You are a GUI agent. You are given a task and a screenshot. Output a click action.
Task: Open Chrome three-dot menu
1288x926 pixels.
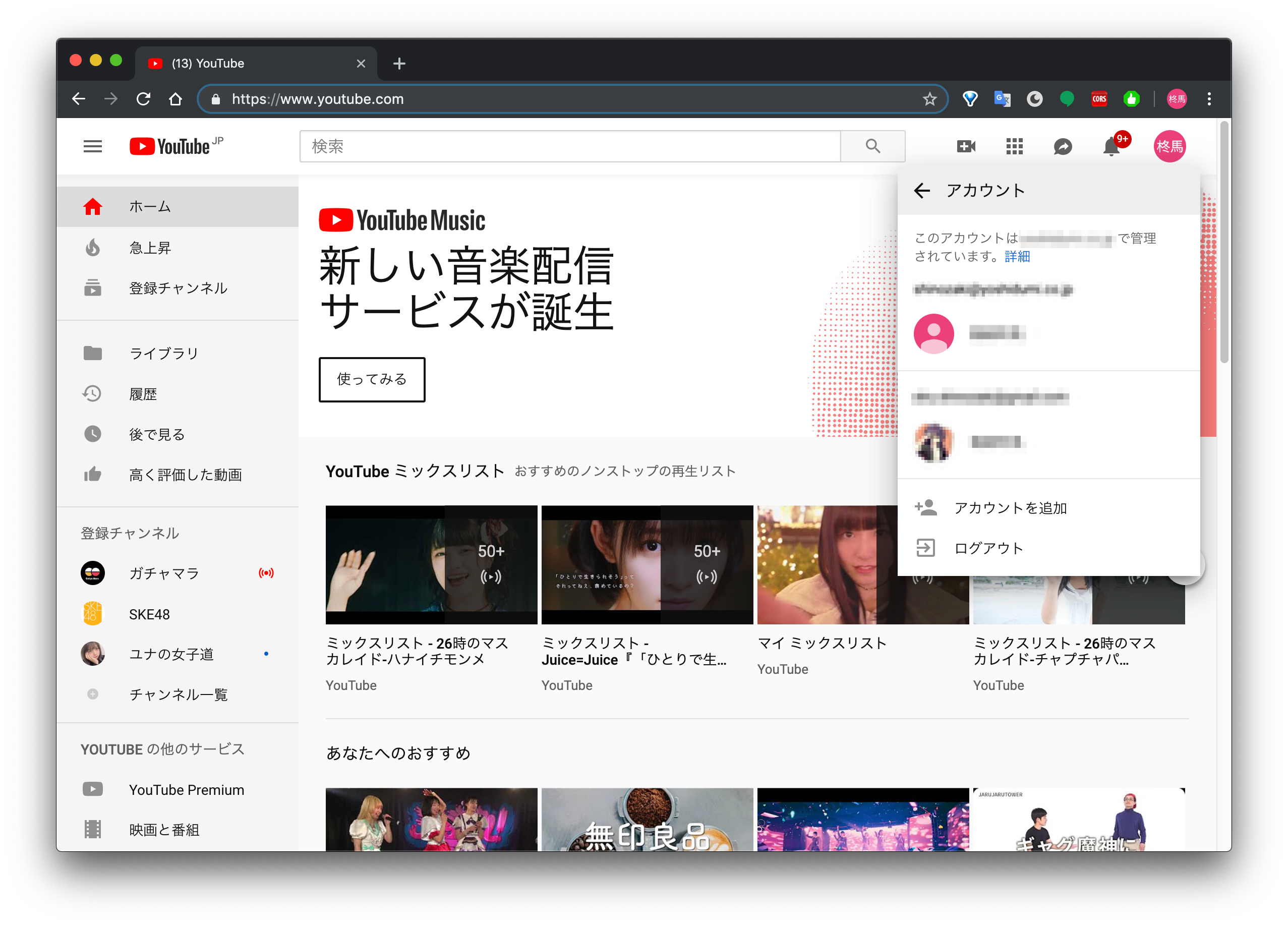1209,99
